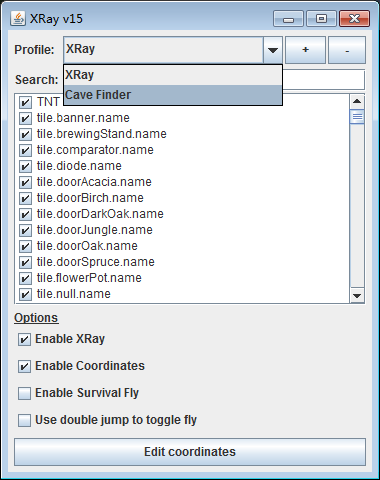Toggle tile.doorOak.name checkbox

tap(25, 246)
